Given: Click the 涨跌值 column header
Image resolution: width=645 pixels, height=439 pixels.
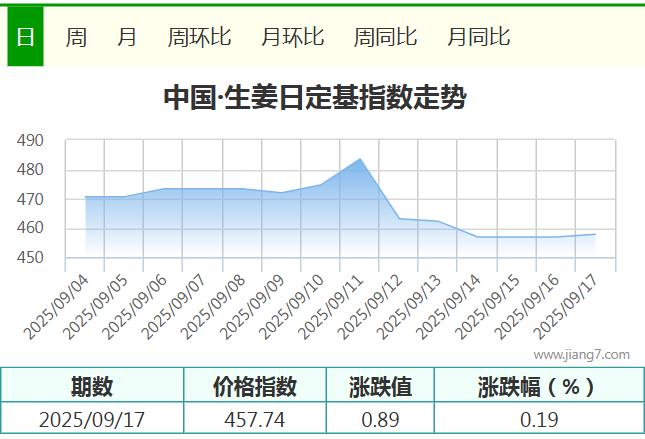Looking at the screenshot, I should [x=380, y=386].
